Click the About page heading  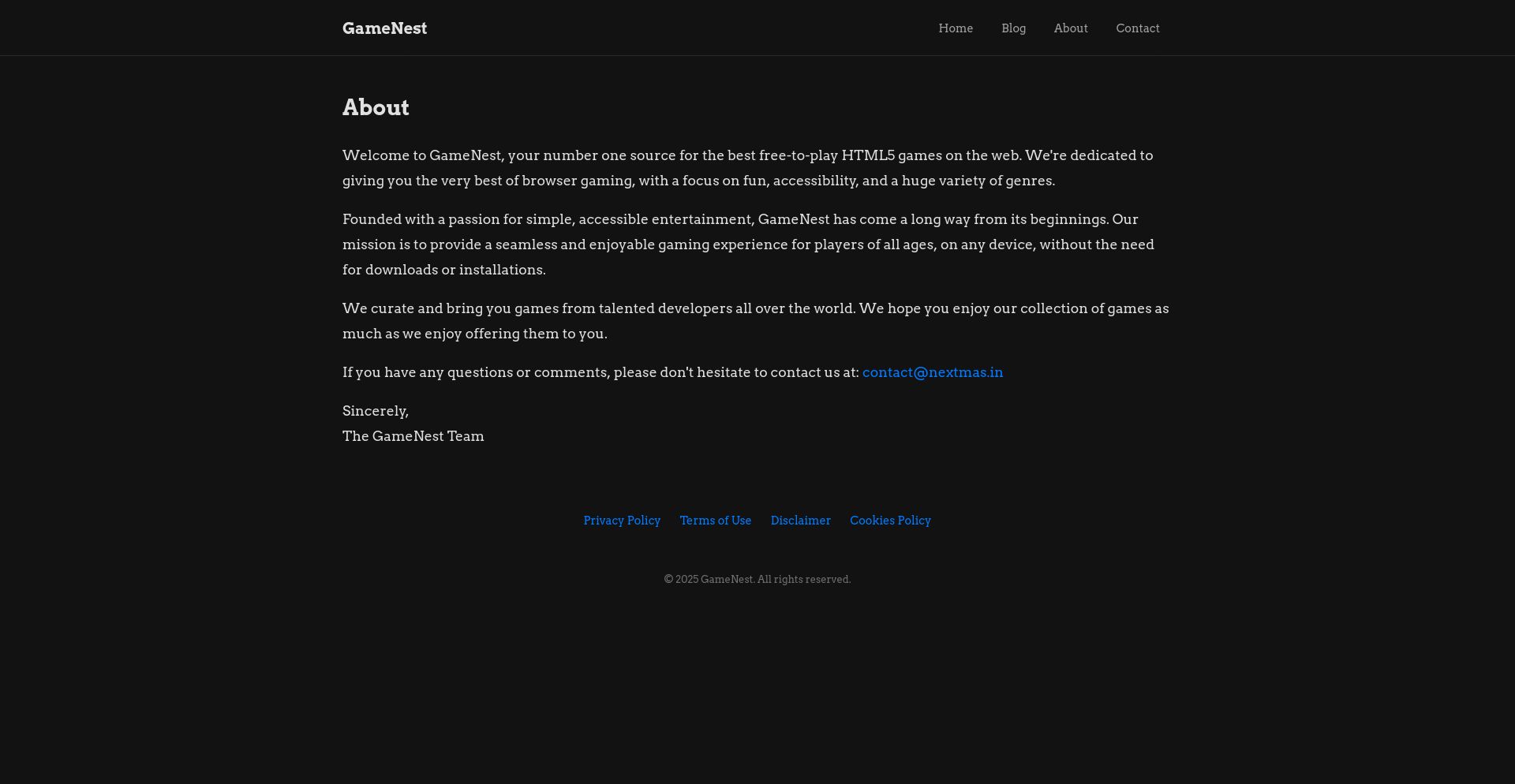(376, 107)
